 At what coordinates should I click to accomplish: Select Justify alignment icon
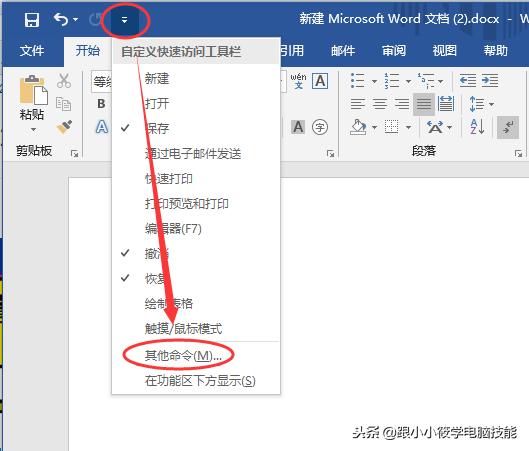click(x=424, y=104)
